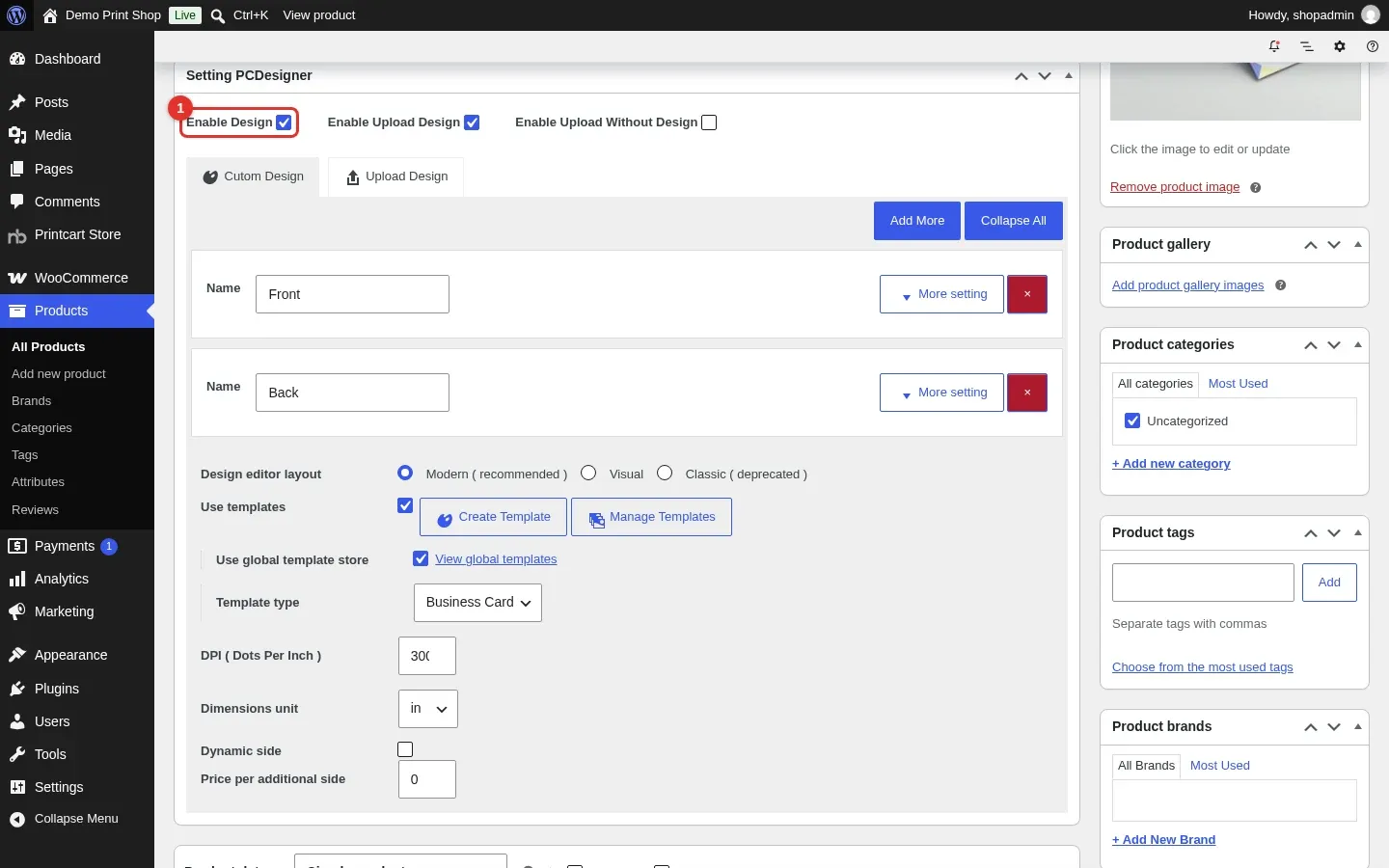Viewport: 1389px width, 868px height.
Task: Open the help question mark icon below the admin bar
Action: [1373, 46]
